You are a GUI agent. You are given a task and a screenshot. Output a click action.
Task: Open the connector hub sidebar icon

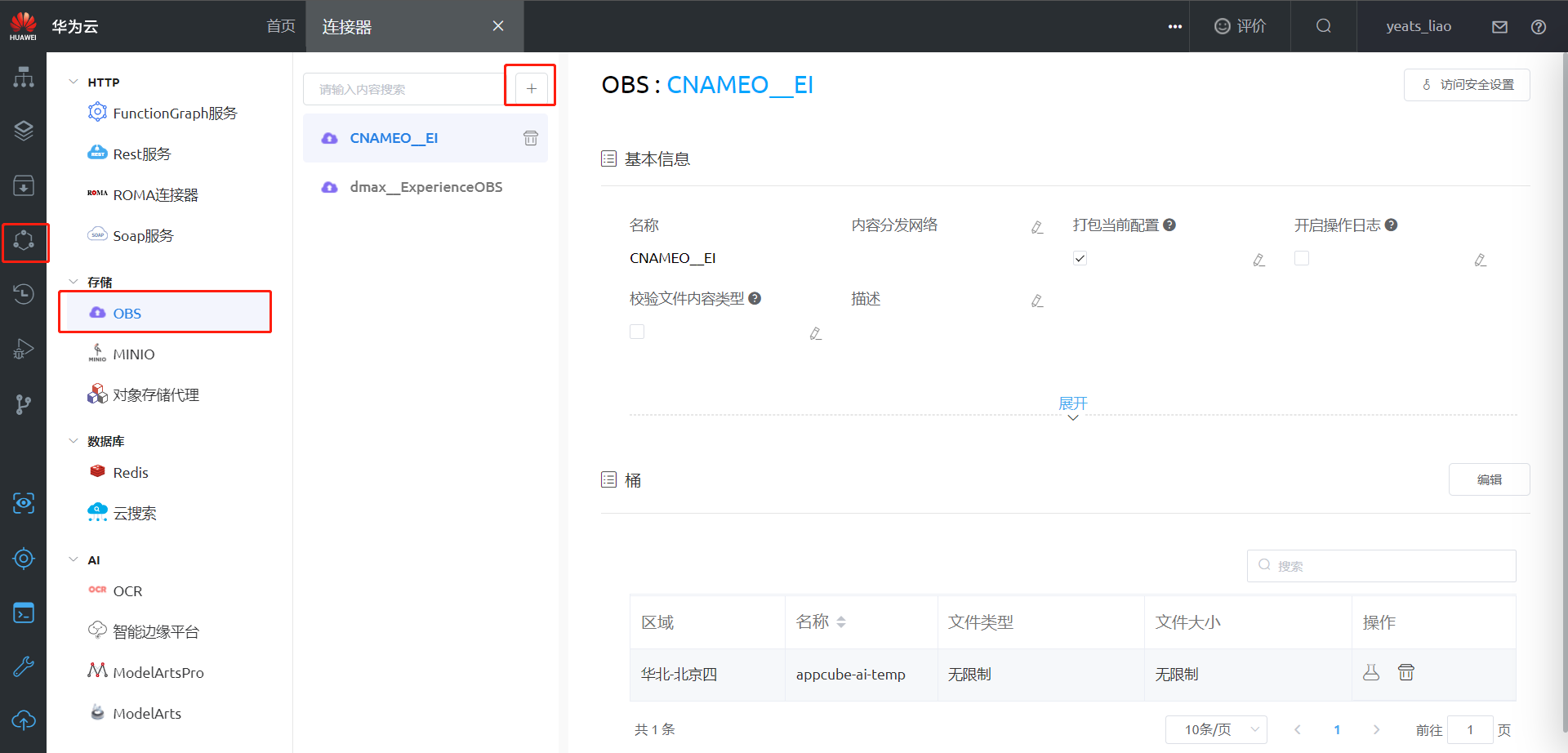tap(24, 240)
